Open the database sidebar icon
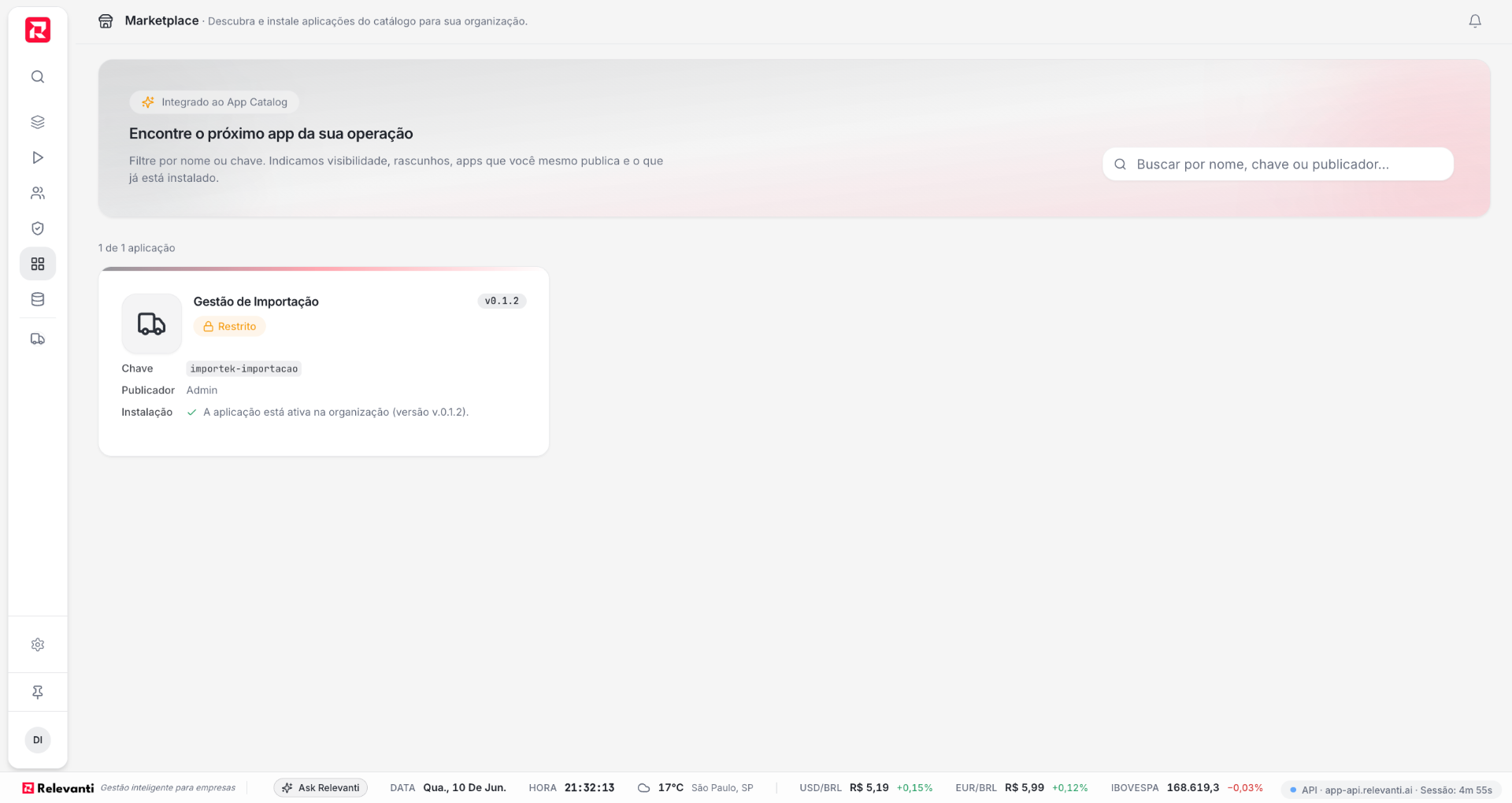The width and height of the screenshot is (1512, 803). tap(38, 299)
